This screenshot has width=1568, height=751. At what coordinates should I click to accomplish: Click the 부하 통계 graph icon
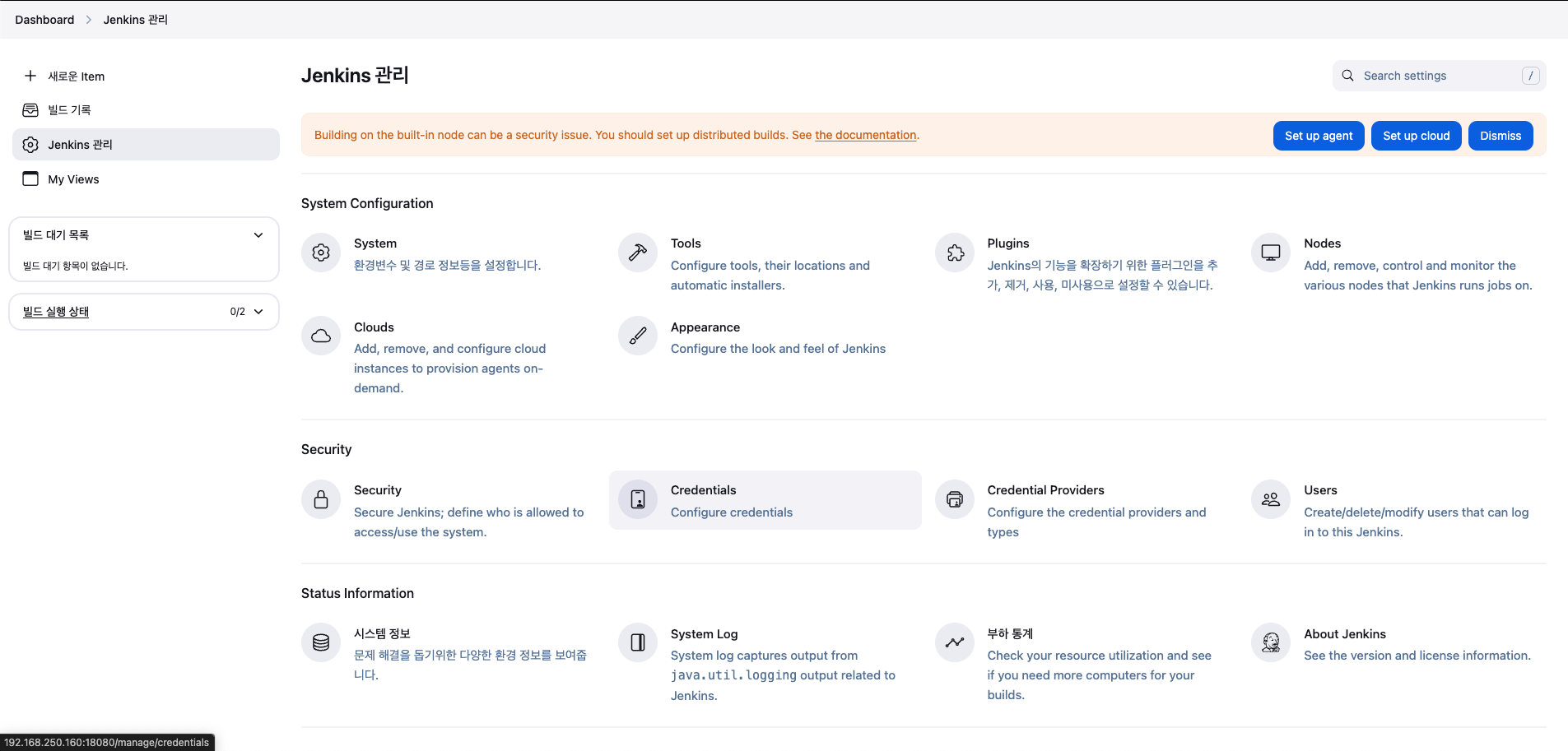click(x=955, y=642)
